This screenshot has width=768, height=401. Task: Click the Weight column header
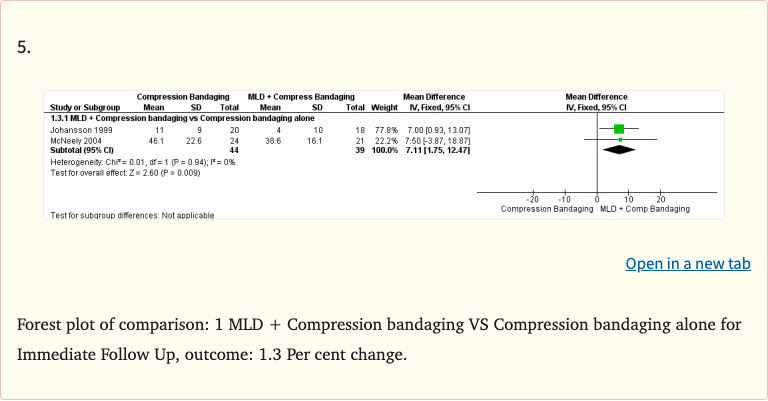pyautogui.click(x=384, y=106)
